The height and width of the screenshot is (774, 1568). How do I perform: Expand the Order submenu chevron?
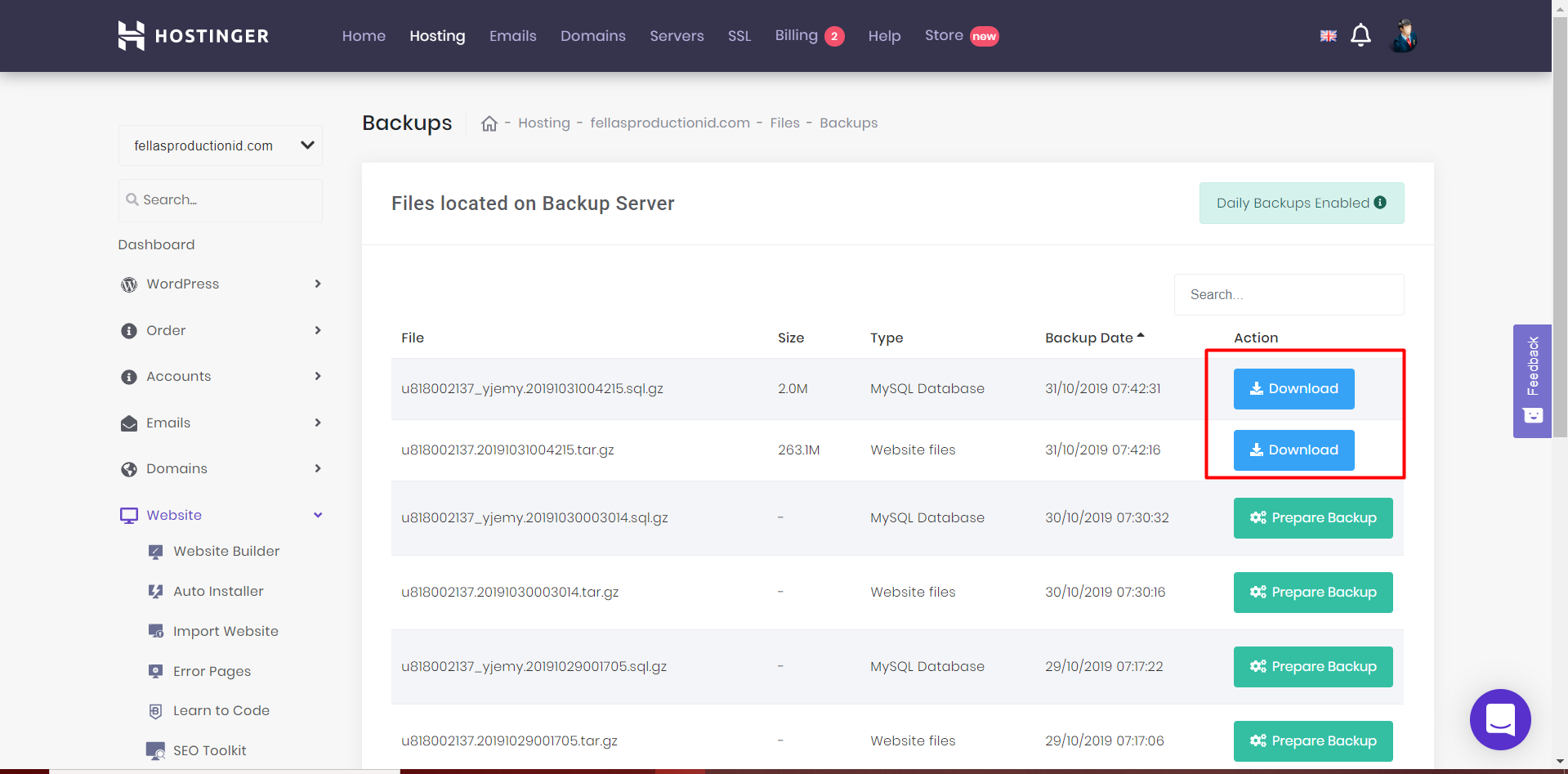coord(318,330)
